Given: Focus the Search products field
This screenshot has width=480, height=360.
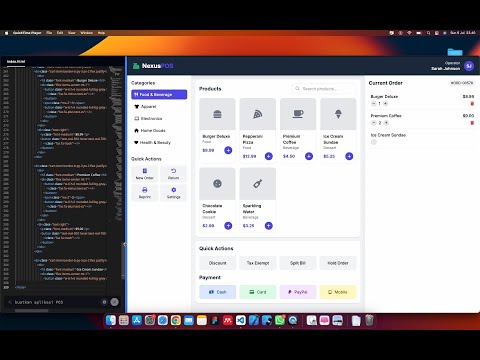Looking at the screenshot, I should (324, 89).
